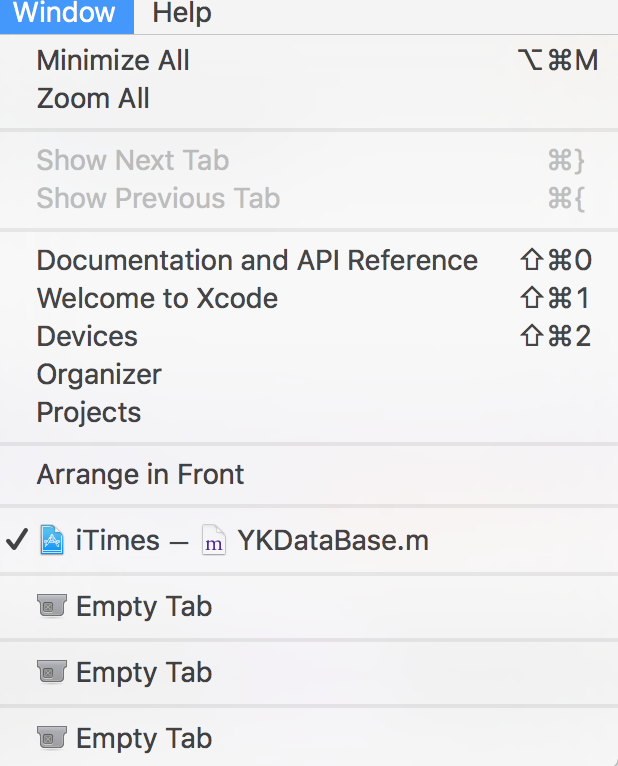Select Arrange in Front

(x=140, y=475)
